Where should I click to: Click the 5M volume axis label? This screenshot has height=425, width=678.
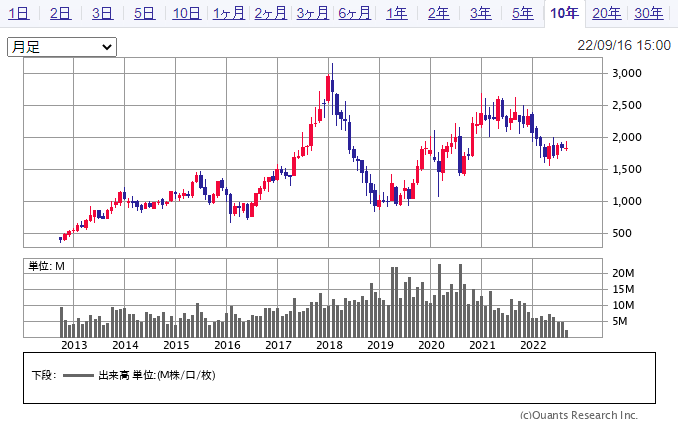tap(619, 321)
